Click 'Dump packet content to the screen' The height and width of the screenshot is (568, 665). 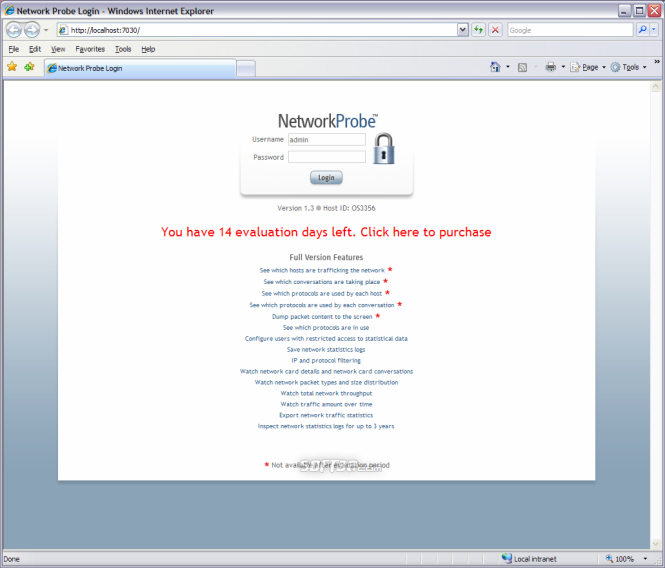click(x=322, y=316)
